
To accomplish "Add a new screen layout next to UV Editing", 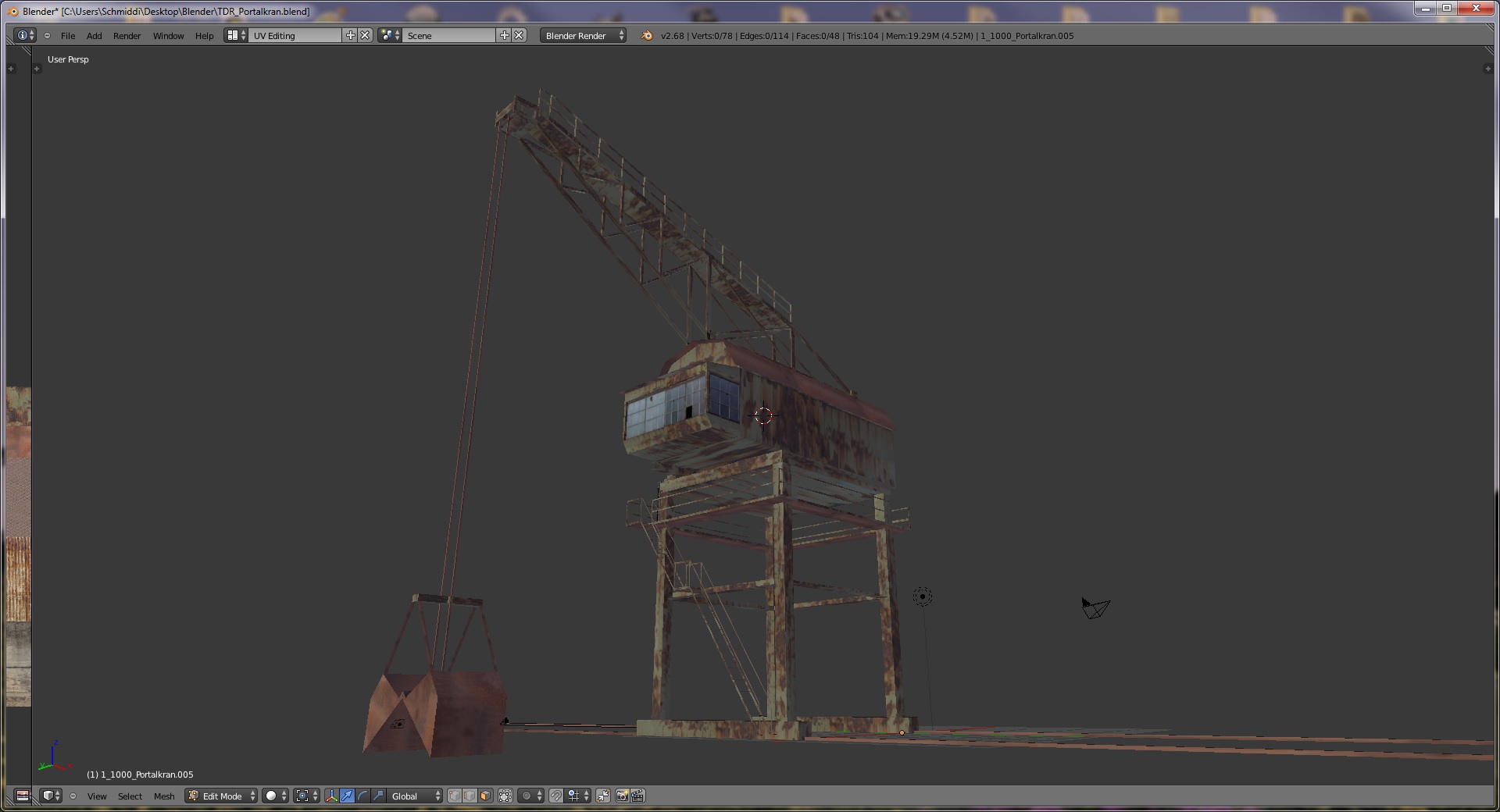I will coord(350,35).
